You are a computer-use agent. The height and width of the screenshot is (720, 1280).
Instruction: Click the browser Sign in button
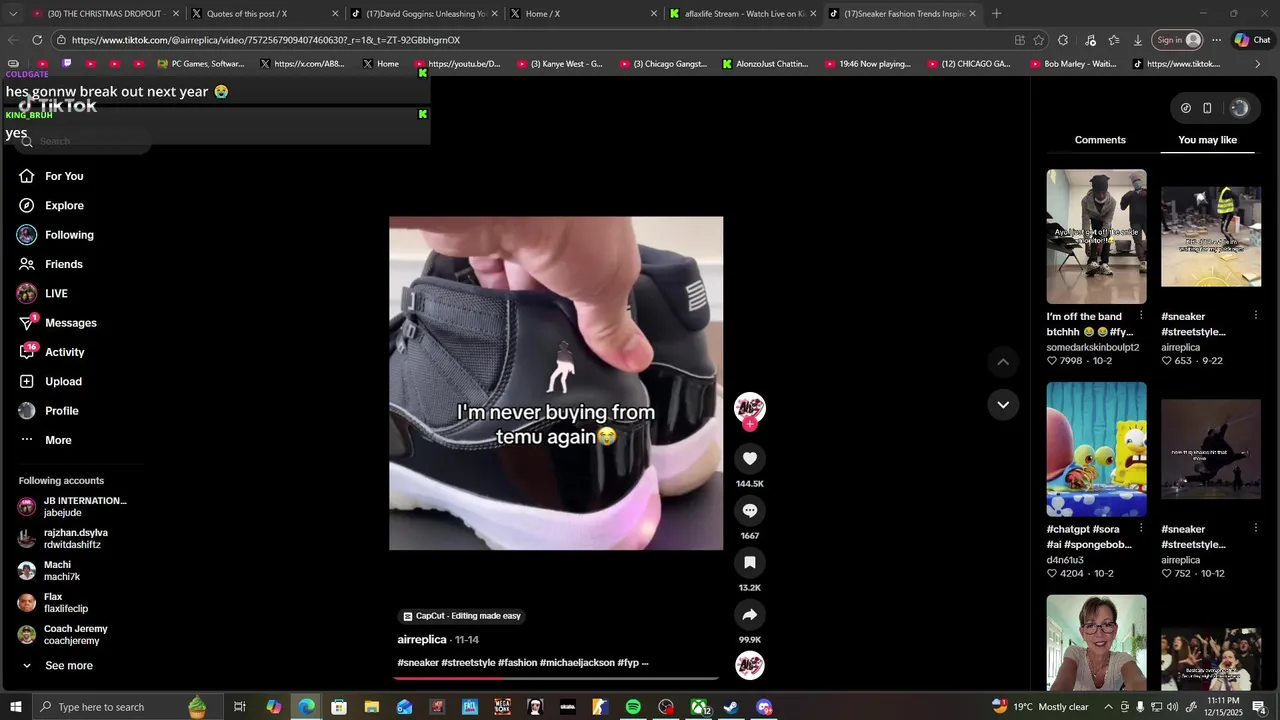click(x=1179, y=40)
